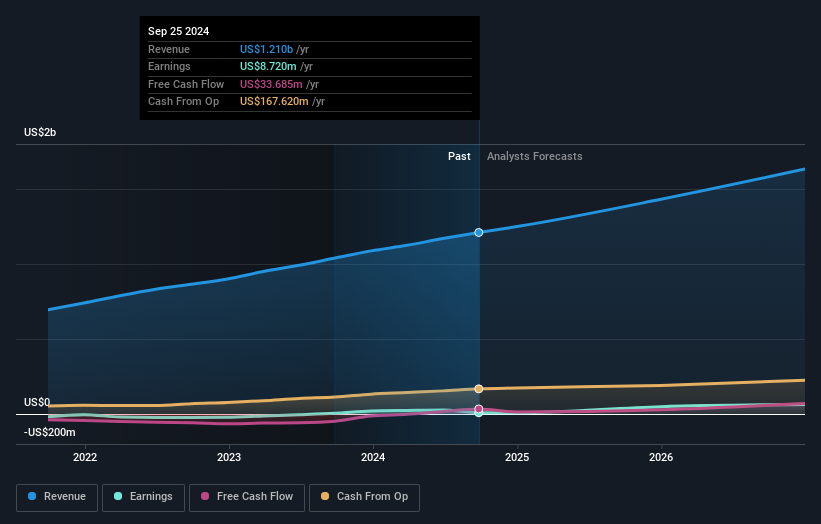The width and height of the screenshot is (821, 524).
Task: Click the Cash From Op label in tooltip
Action: (x=183, y=102)
